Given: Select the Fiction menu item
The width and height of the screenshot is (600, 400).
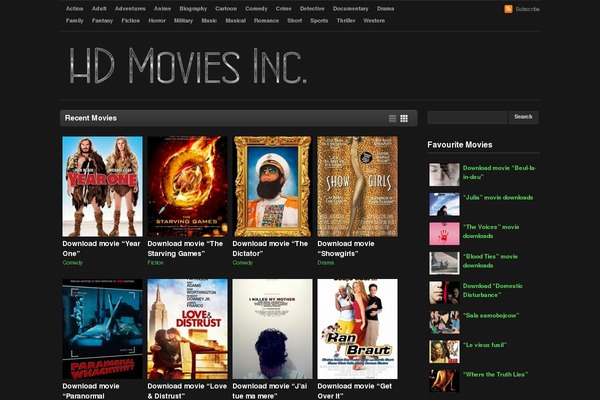Looking at the screenshot, I should (x=130, y=21).
